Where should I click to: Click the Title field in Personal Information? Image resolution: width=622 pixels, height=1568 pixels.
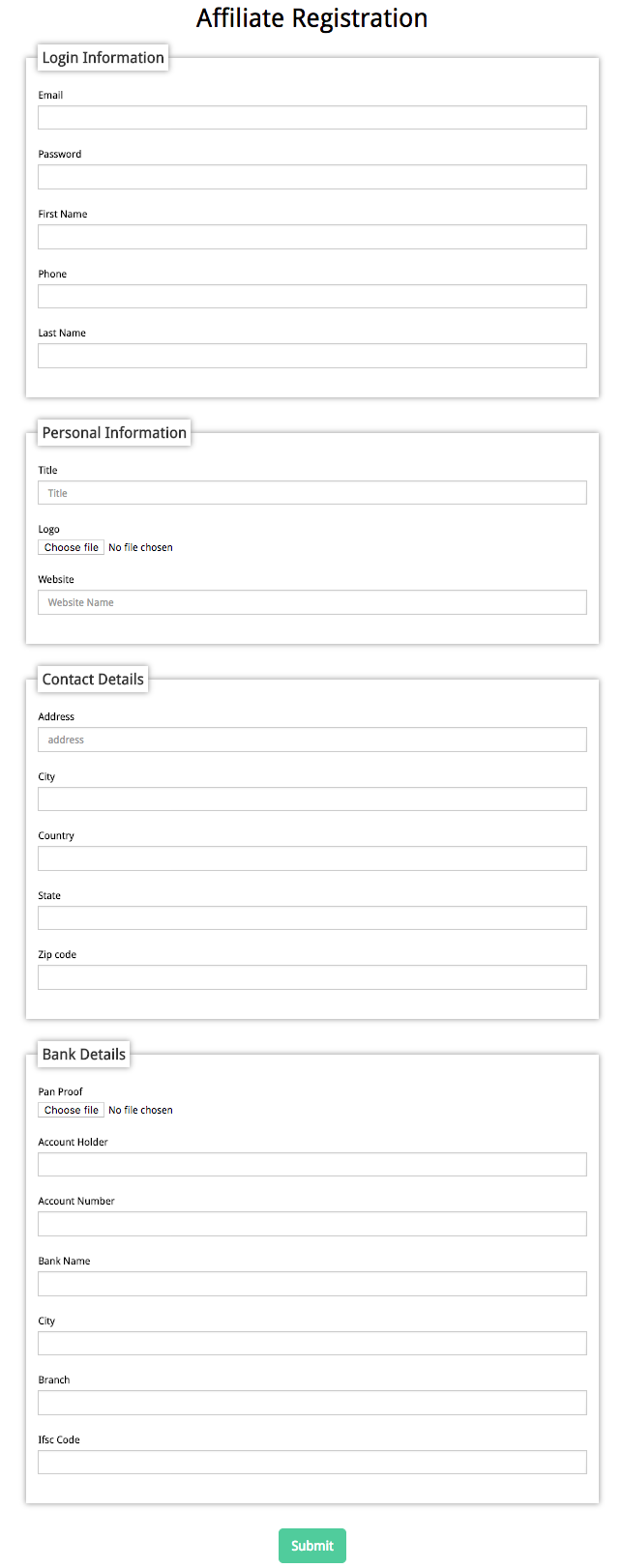(x=311, y=493)
